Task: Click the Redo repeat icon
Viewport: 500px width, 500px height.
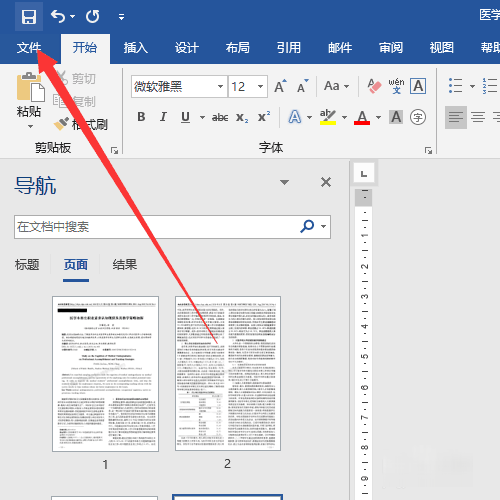Action: pyautogui.click(x=93, y=16)
